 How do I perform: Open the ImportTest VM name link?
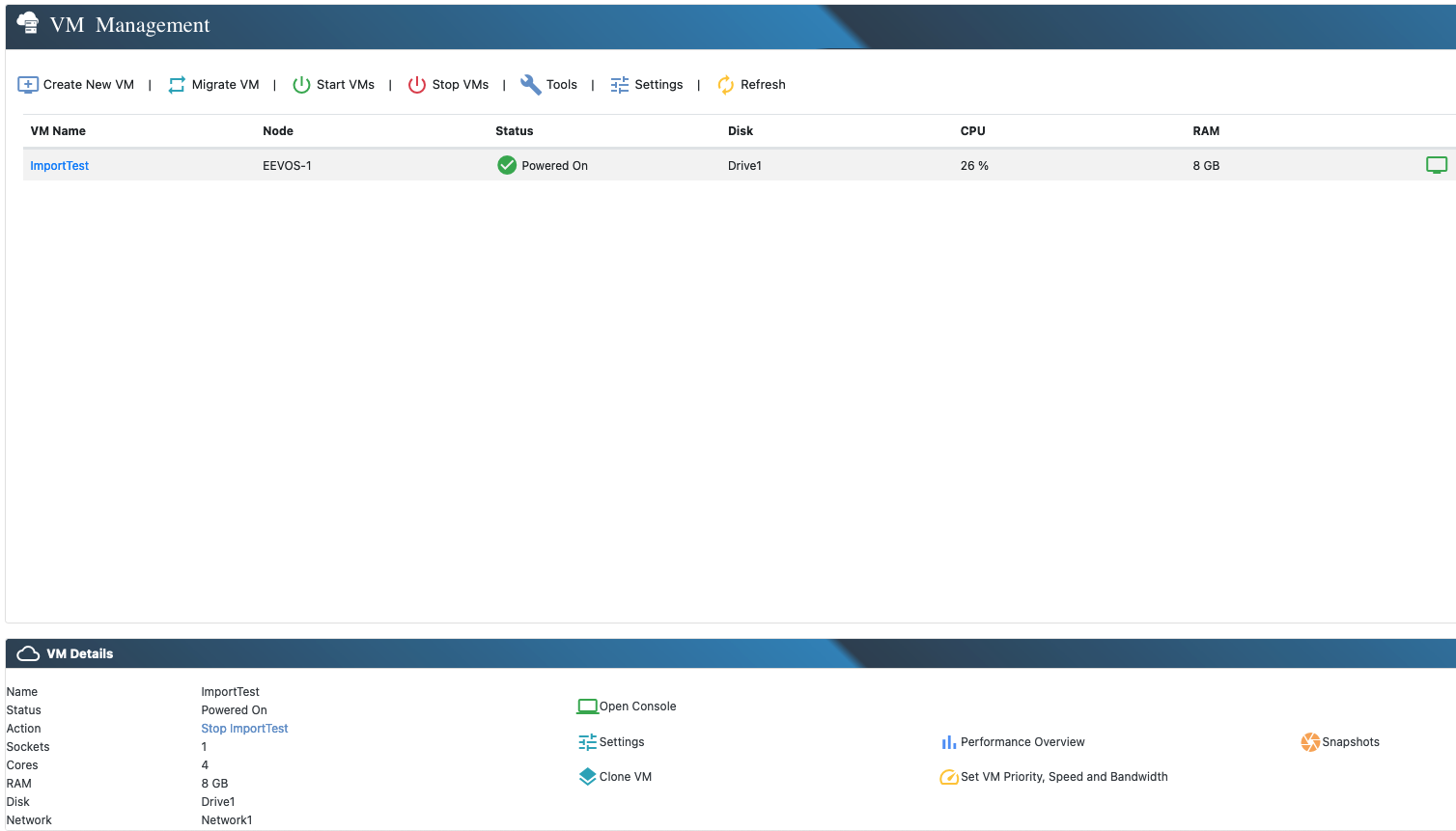[x=59, y=166]
